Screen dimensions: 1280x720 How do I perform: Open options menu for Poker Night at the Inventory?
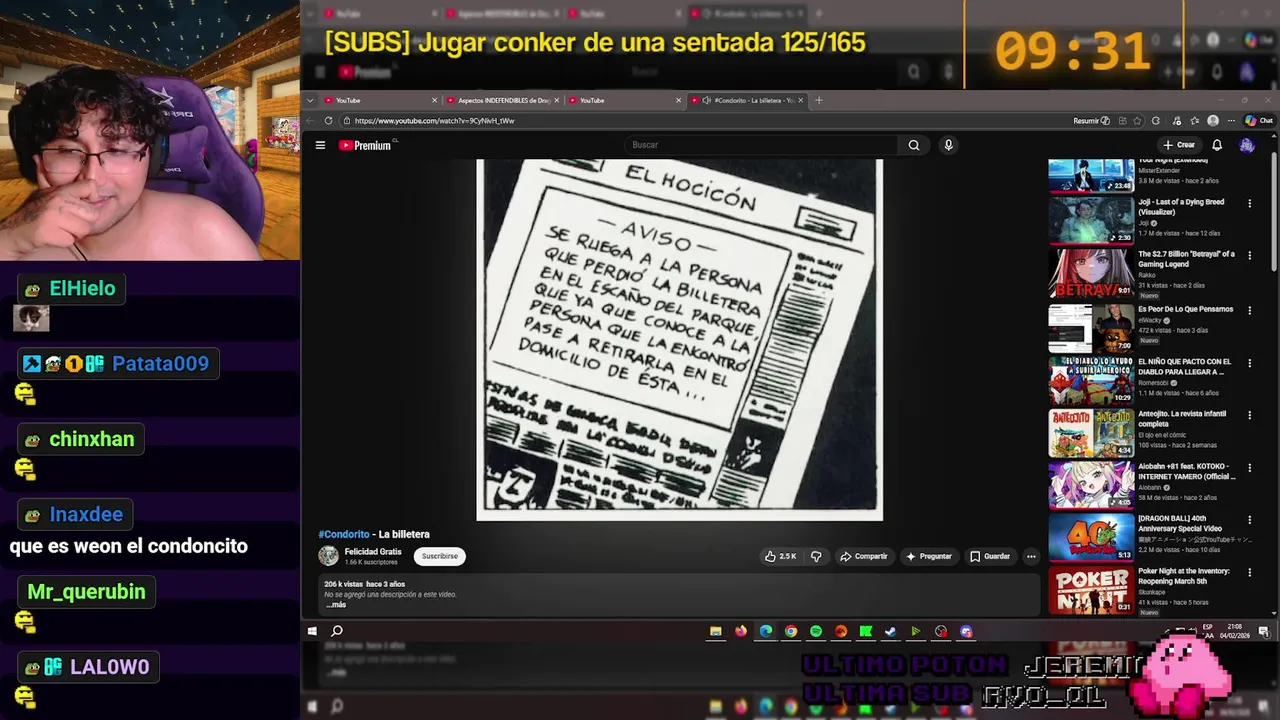(1249, 573)
